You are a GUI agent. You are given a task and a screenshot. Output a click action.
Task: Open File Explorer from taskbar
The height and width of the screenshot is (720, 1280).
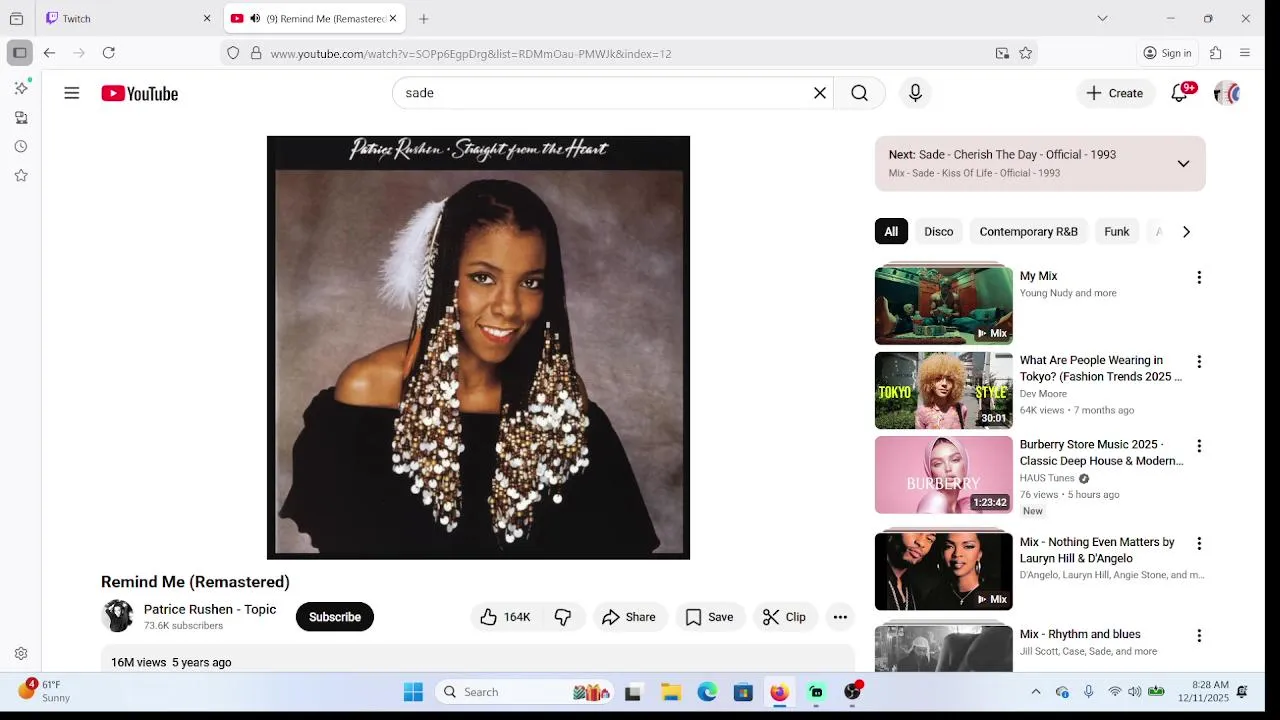tap(671, 692)
